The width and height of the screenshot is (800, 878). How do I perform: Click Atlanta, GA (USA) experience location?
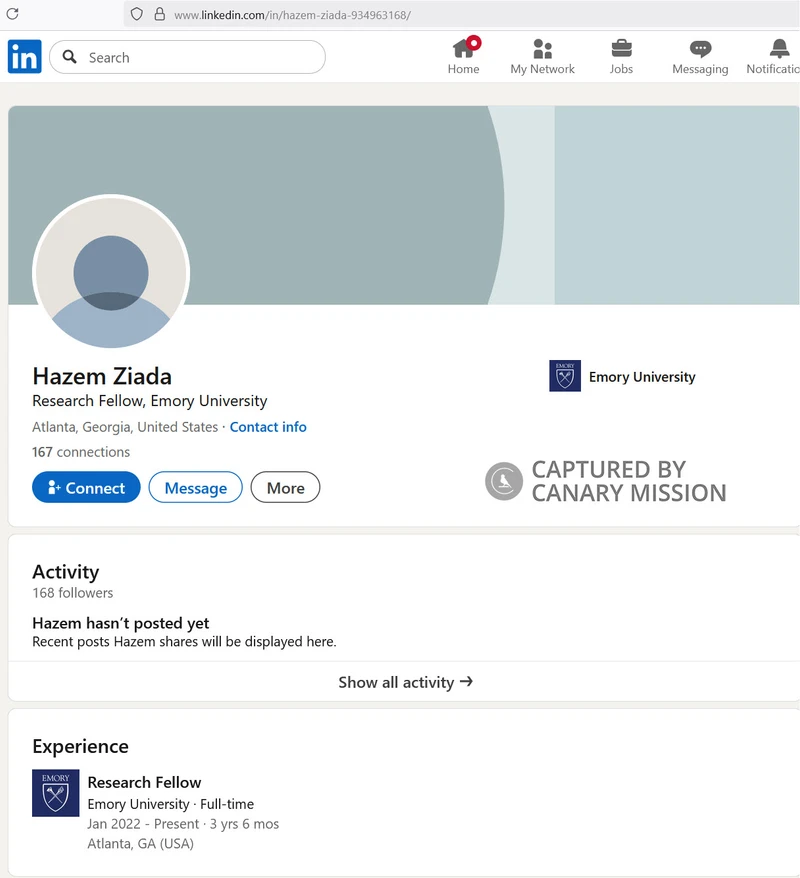[141, 843]
